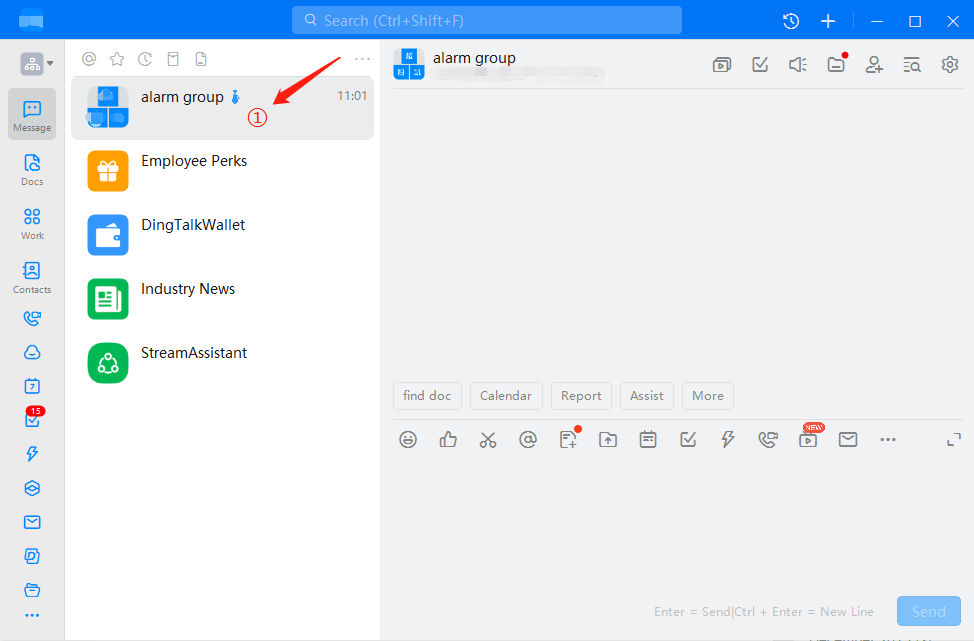Switch to the Docs tab
Image resolution: width=974 pixels, height=641 pixels.
pos(32,169)
